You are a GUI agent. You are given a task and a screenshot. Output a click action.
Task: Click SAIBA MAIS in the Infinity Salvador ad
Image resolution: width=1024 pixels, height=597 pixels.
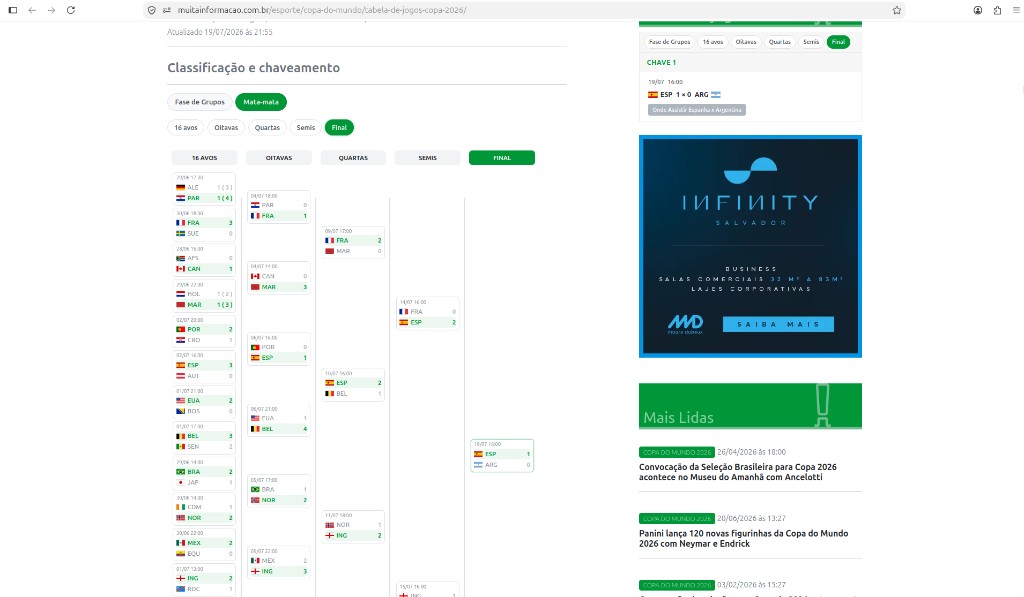(x=778, y=324)
